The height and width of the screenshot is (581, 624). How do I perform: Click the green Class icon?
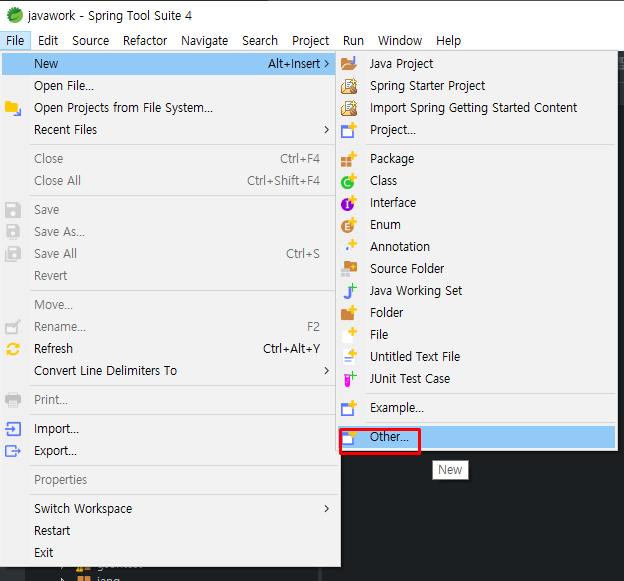349,181
